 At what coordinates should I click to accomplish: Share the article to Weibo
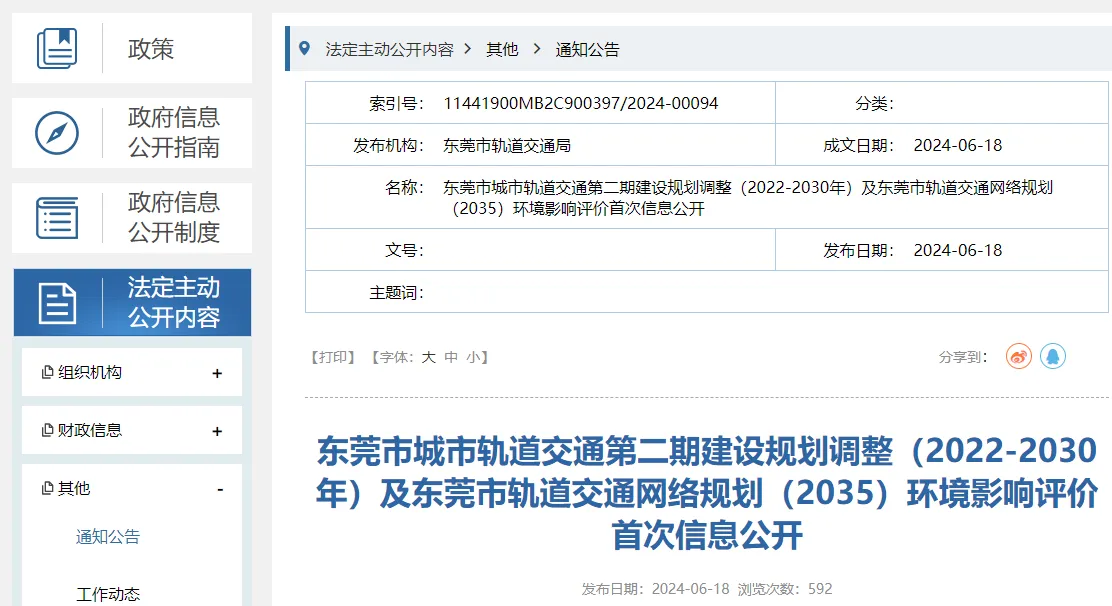point(1018,356)
